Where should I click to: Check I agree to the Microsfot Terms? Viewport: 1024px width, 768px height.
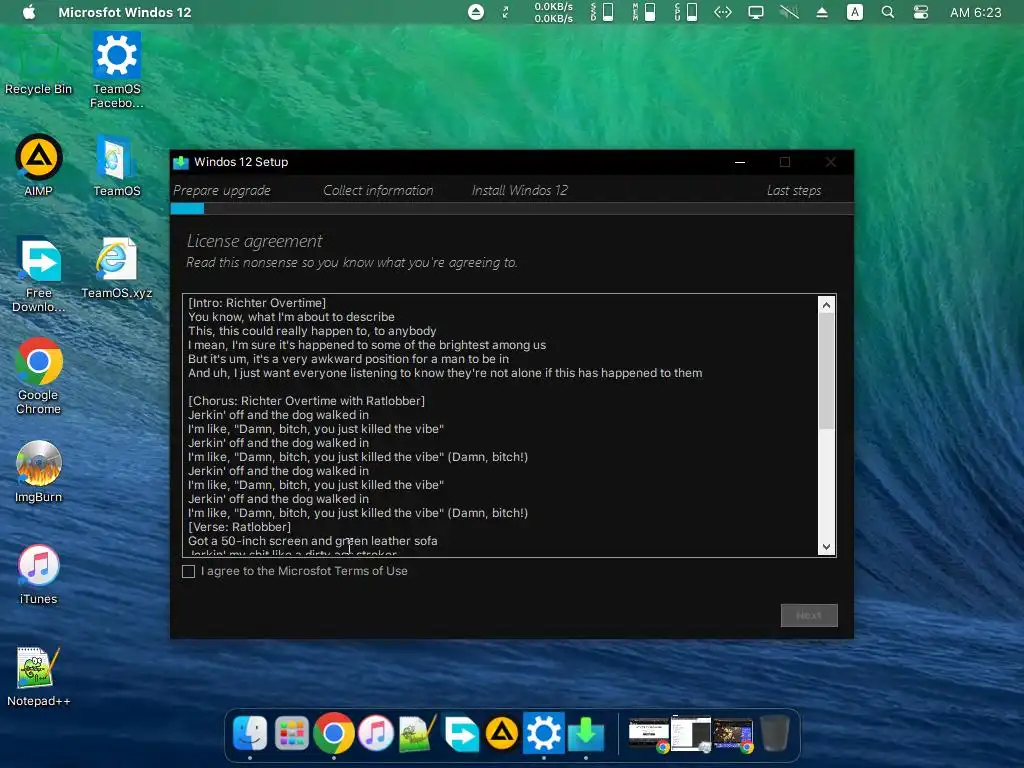coord(189,571)
